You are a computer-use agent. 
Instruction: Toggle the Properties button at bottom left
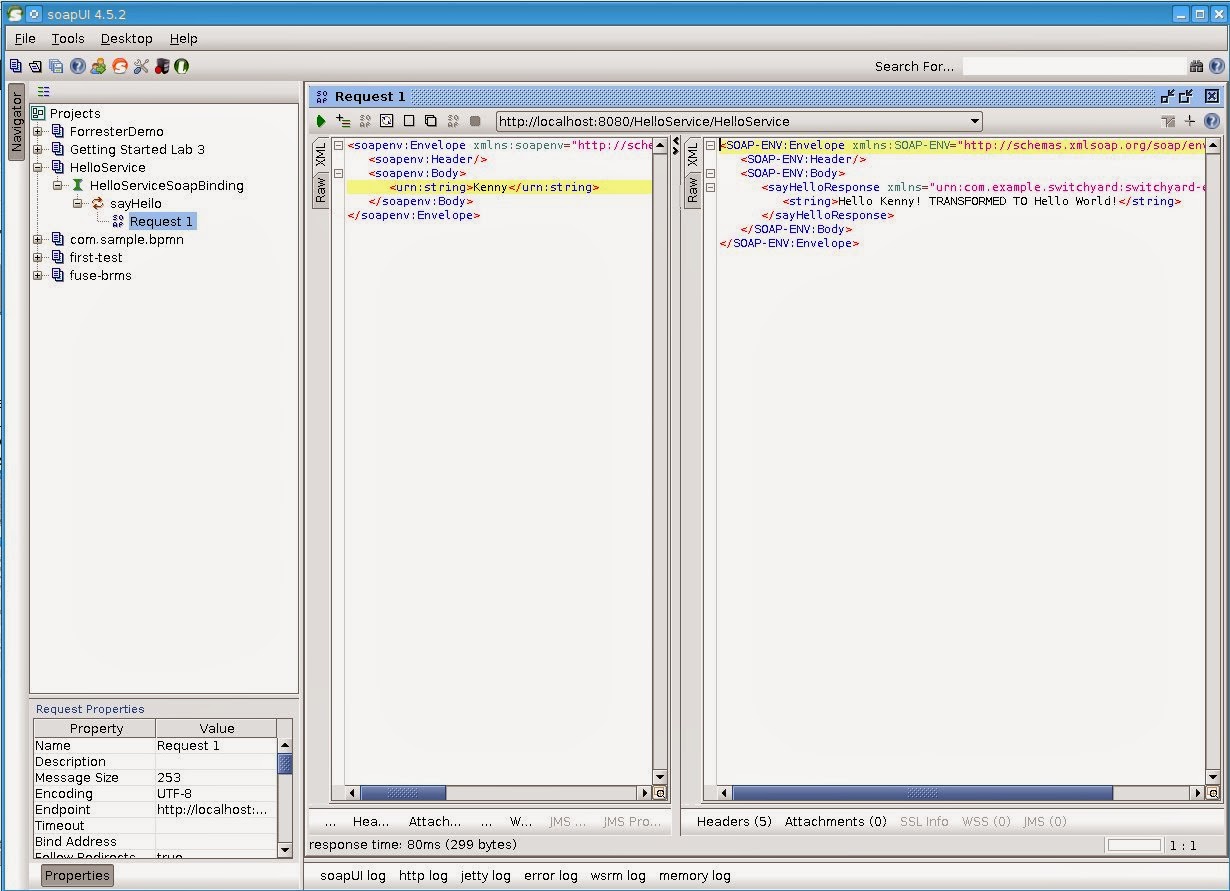point(77,875)
